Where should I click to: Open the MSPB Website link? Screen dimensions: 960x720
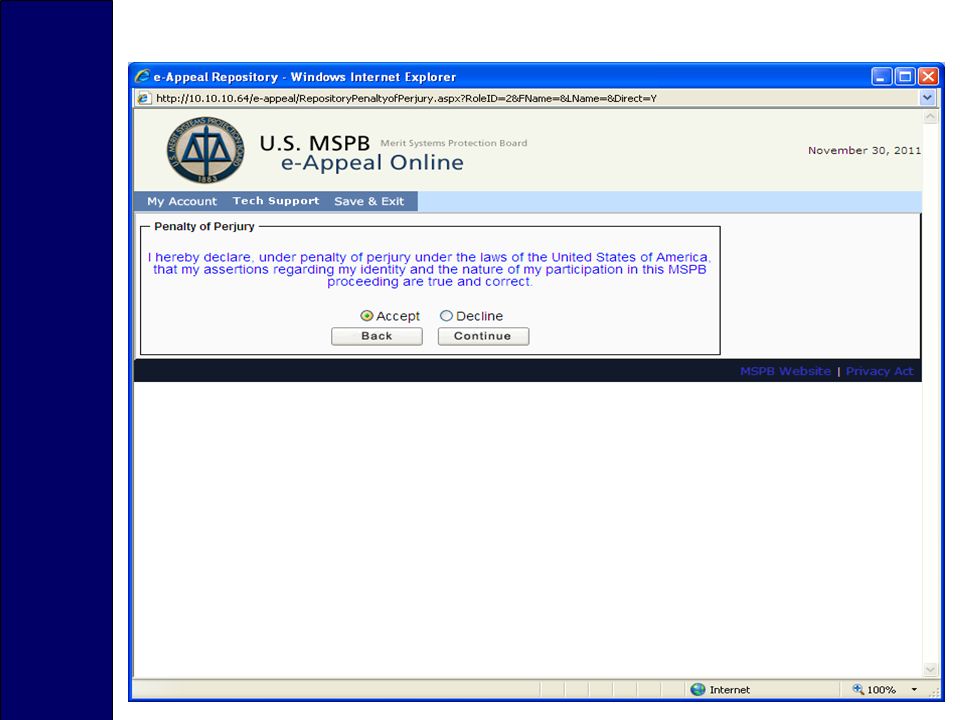coord(786,371)
